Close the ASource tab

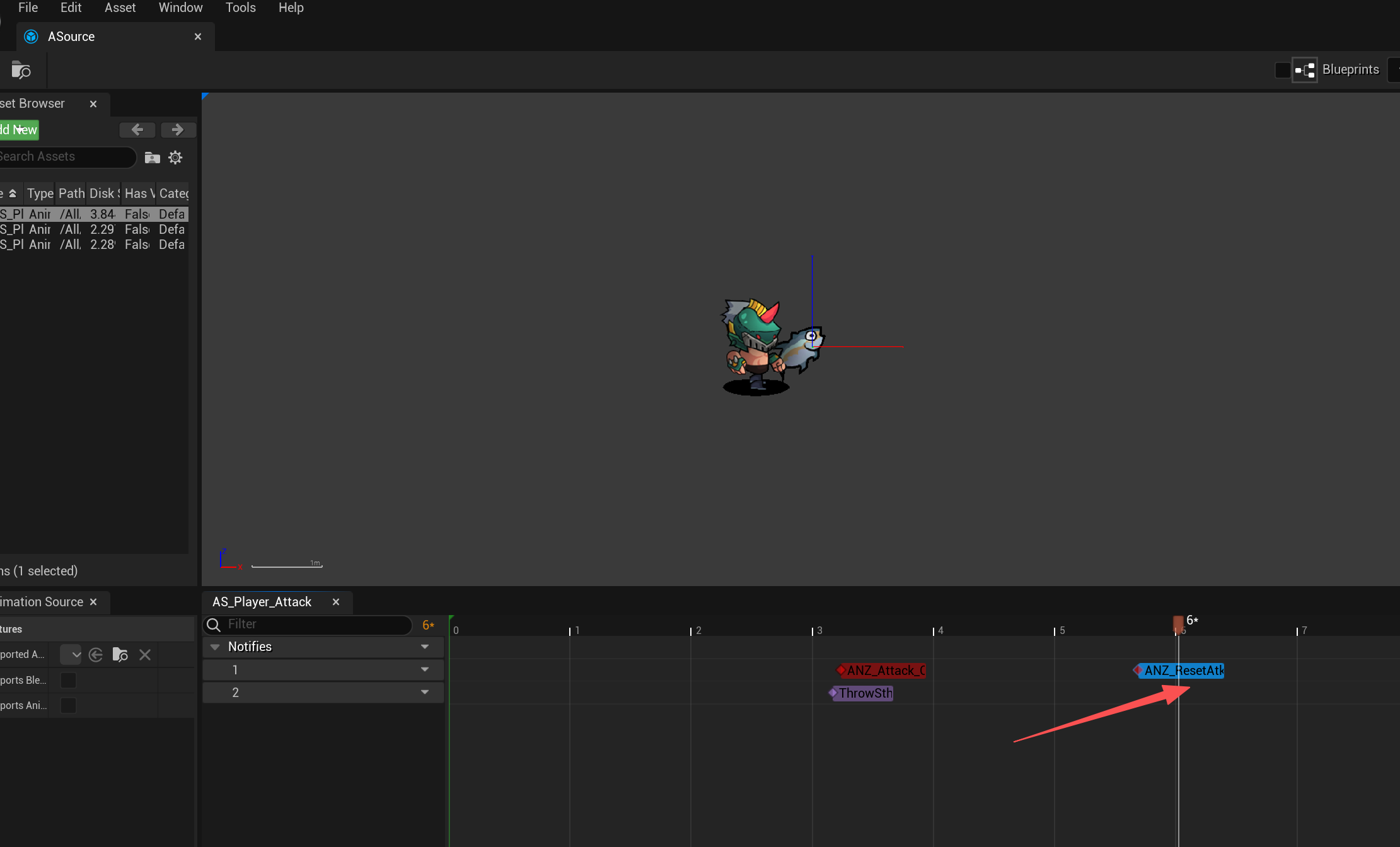(198, 37)
